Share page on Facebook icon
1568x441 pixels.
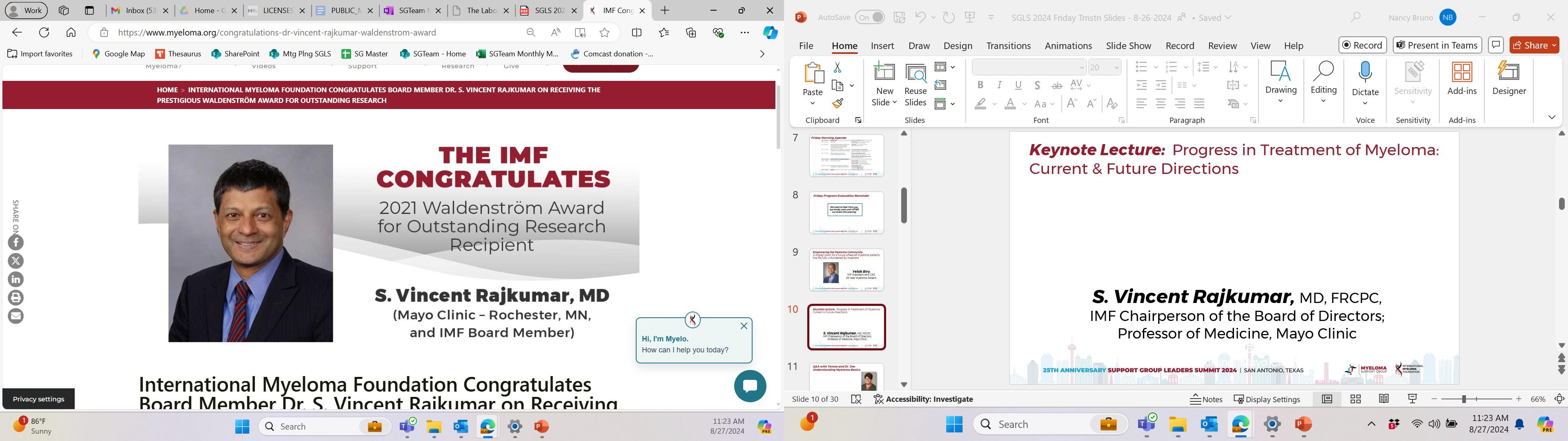(16, 243)
